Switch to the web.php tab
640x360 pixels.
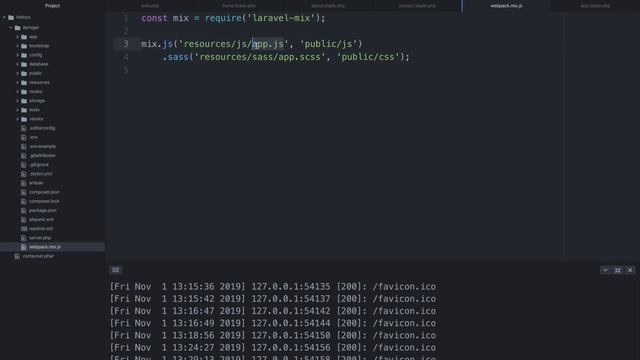tap(150, 6)
